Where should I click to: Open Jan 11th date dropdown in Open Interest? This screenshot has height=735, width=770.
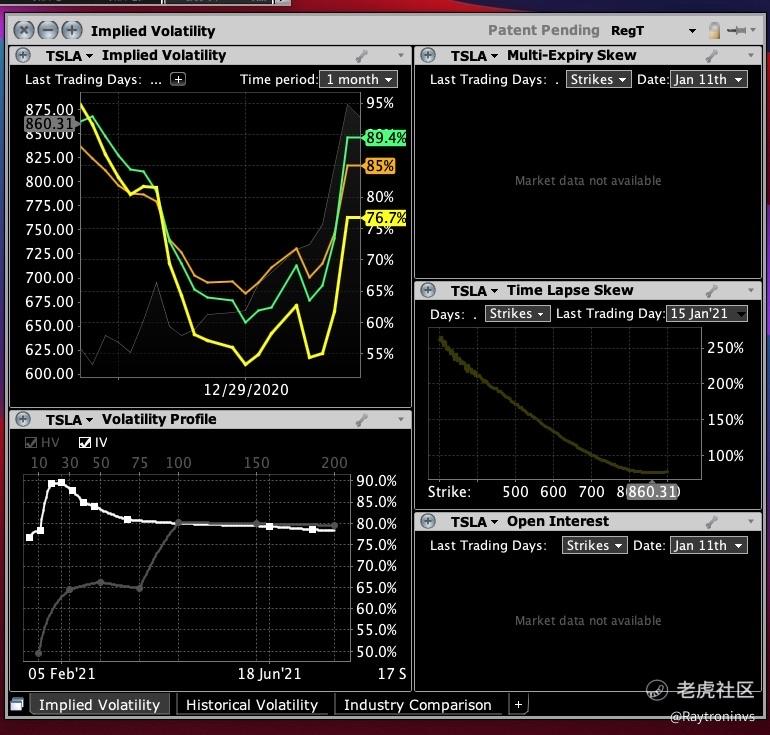point(709,545)
